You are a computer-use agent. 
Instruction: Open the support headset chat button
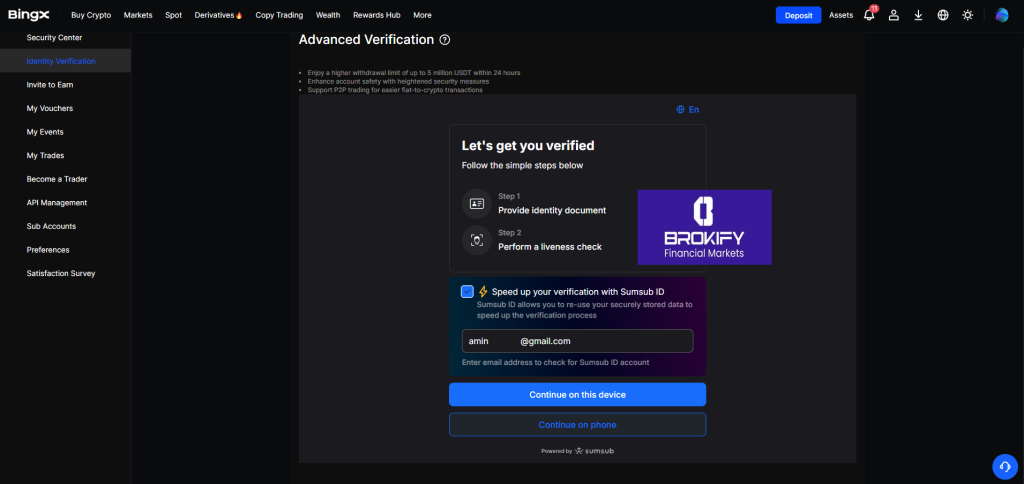pyautogui.click(x=1004, y=465)
